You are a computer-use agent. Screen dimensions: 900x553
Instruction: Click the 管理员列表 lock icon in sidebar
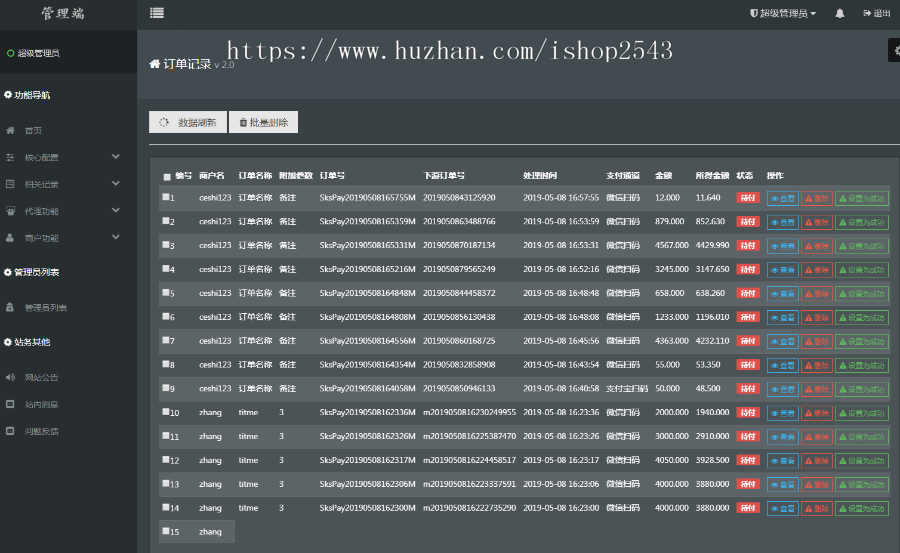[x=11, y=308]
